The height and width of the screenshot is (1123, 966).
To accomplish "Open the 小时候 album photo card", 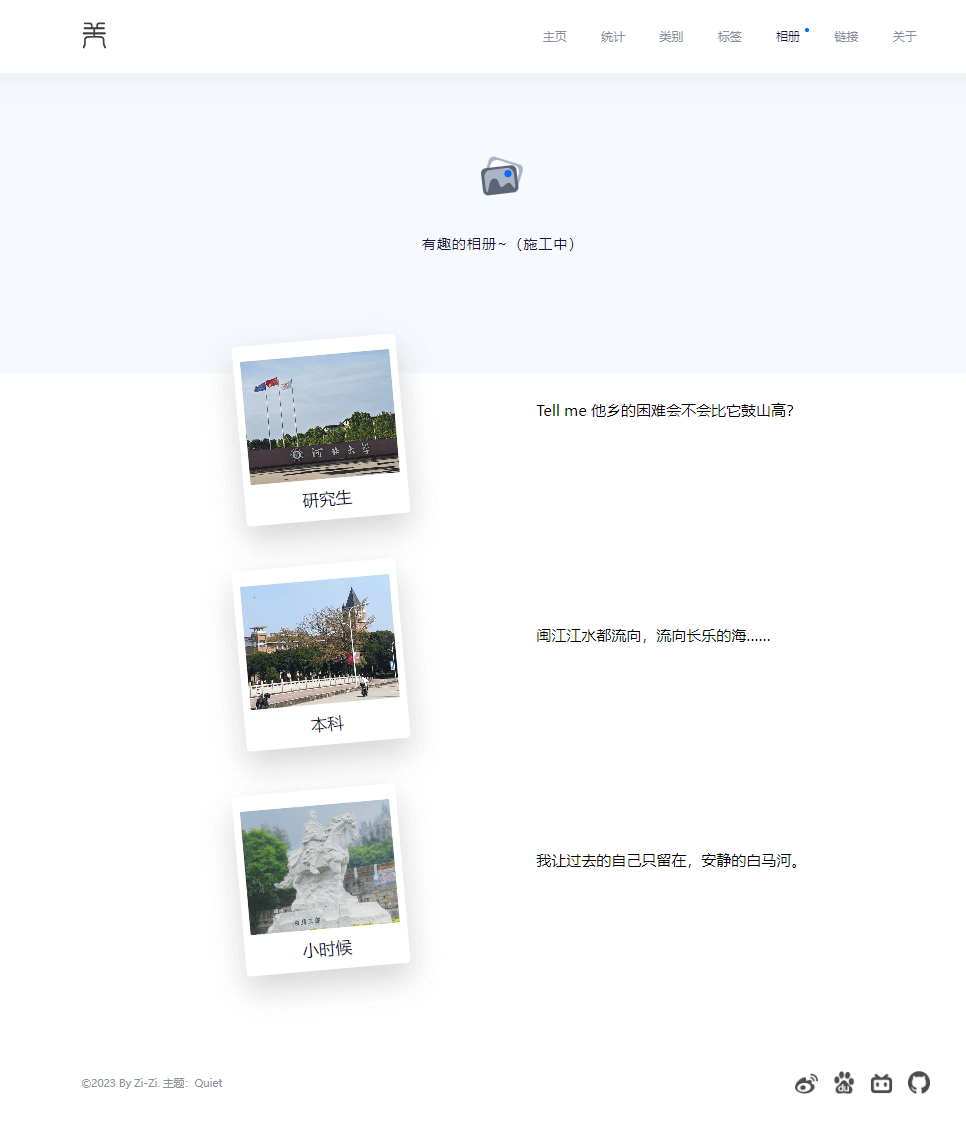I will coord(321,879).
